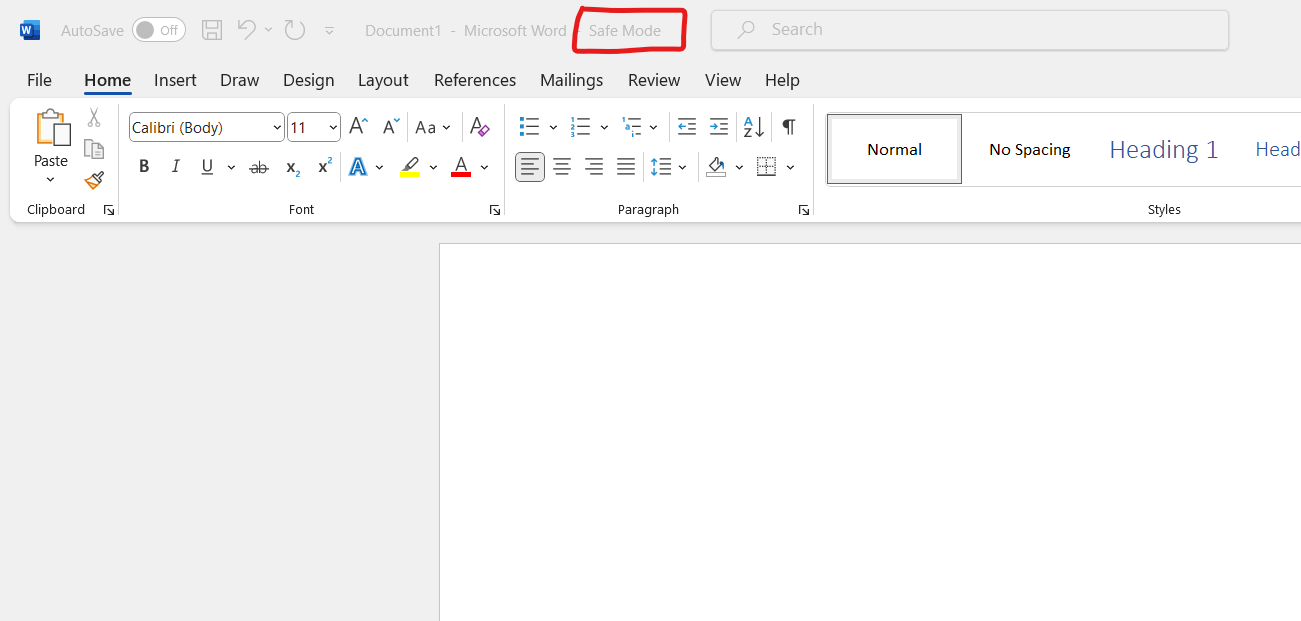Toggle underline formatting
This screenshot has width=1301, height=621.
pos(207,167)
